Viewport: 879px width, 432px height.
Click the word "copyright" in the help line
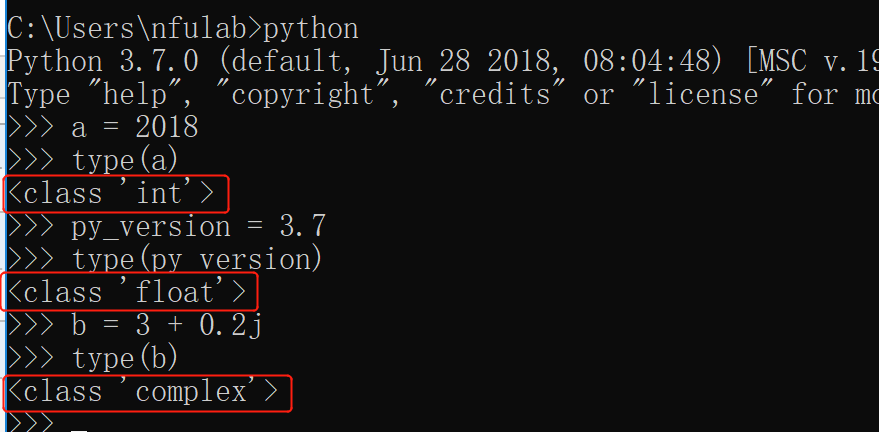tap(302, 95)
